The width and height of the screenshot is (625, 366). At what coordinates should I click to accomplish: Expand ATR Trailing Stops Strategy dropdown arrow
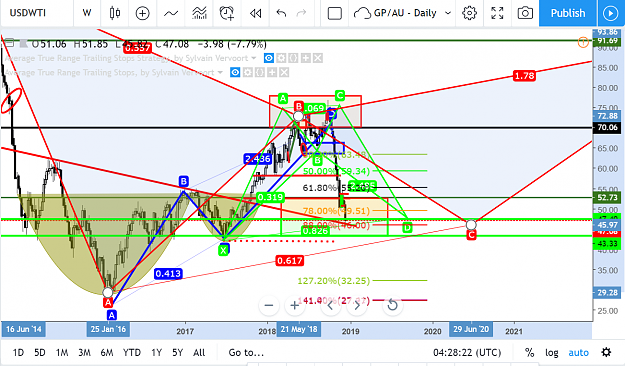(254, 58)
